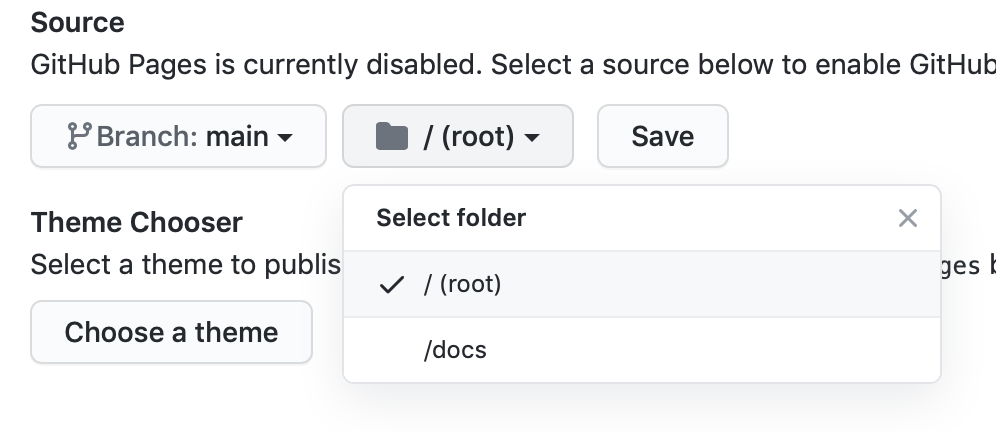Click the / (root) label in folder button
This screenshot has width=996, height=432.
tap(469, 137)
